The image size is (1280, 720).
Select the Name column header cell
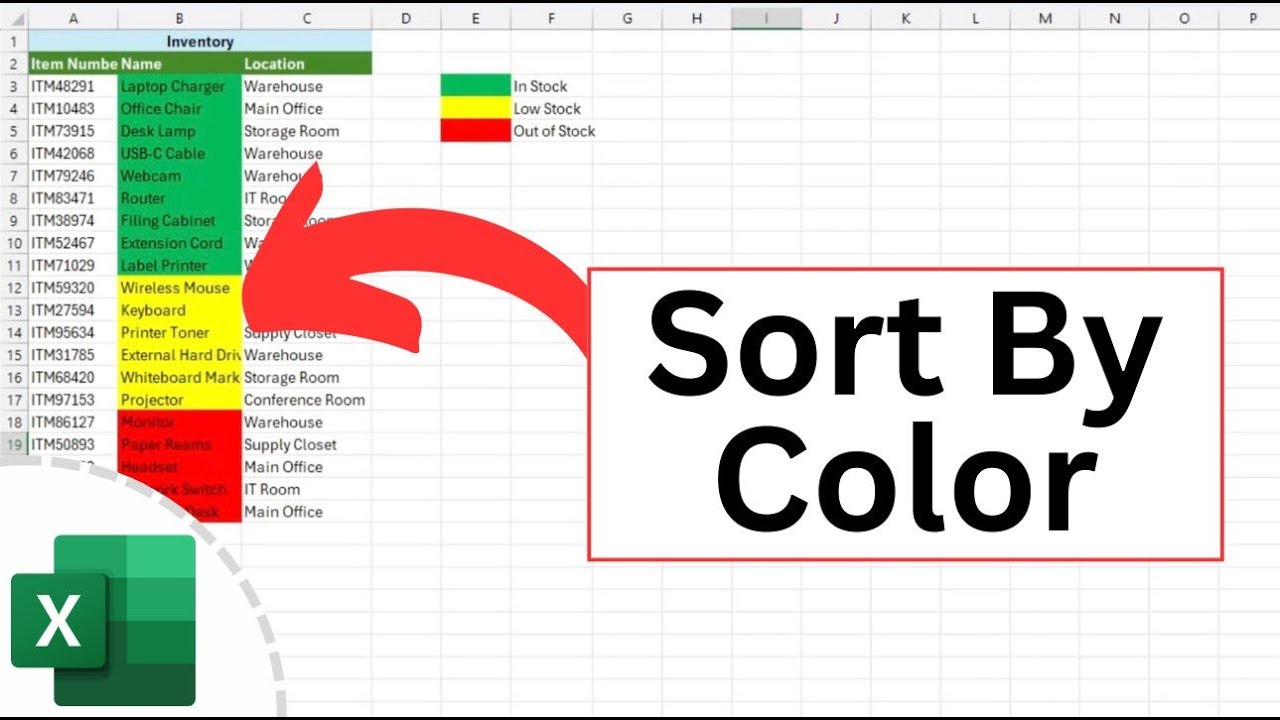(179, 63)
